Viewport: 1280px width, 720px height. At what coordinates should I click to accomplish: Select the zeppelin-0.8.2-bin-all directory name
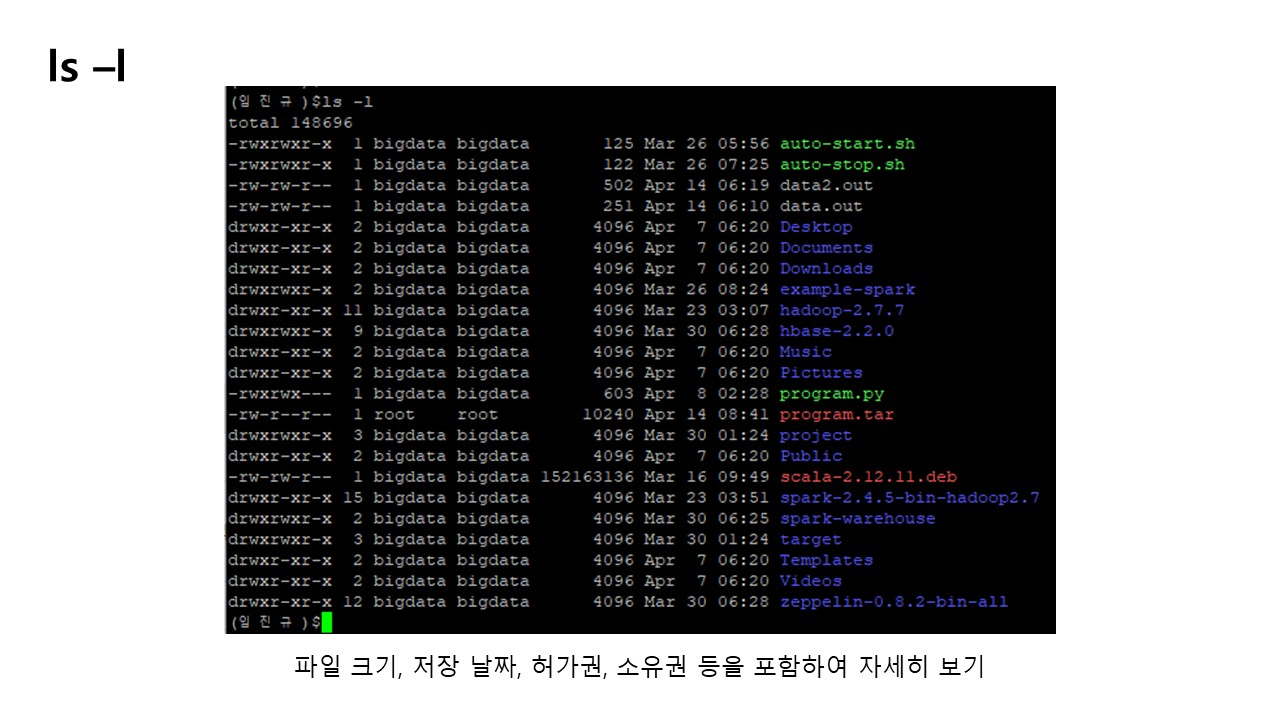click(894, 602)
